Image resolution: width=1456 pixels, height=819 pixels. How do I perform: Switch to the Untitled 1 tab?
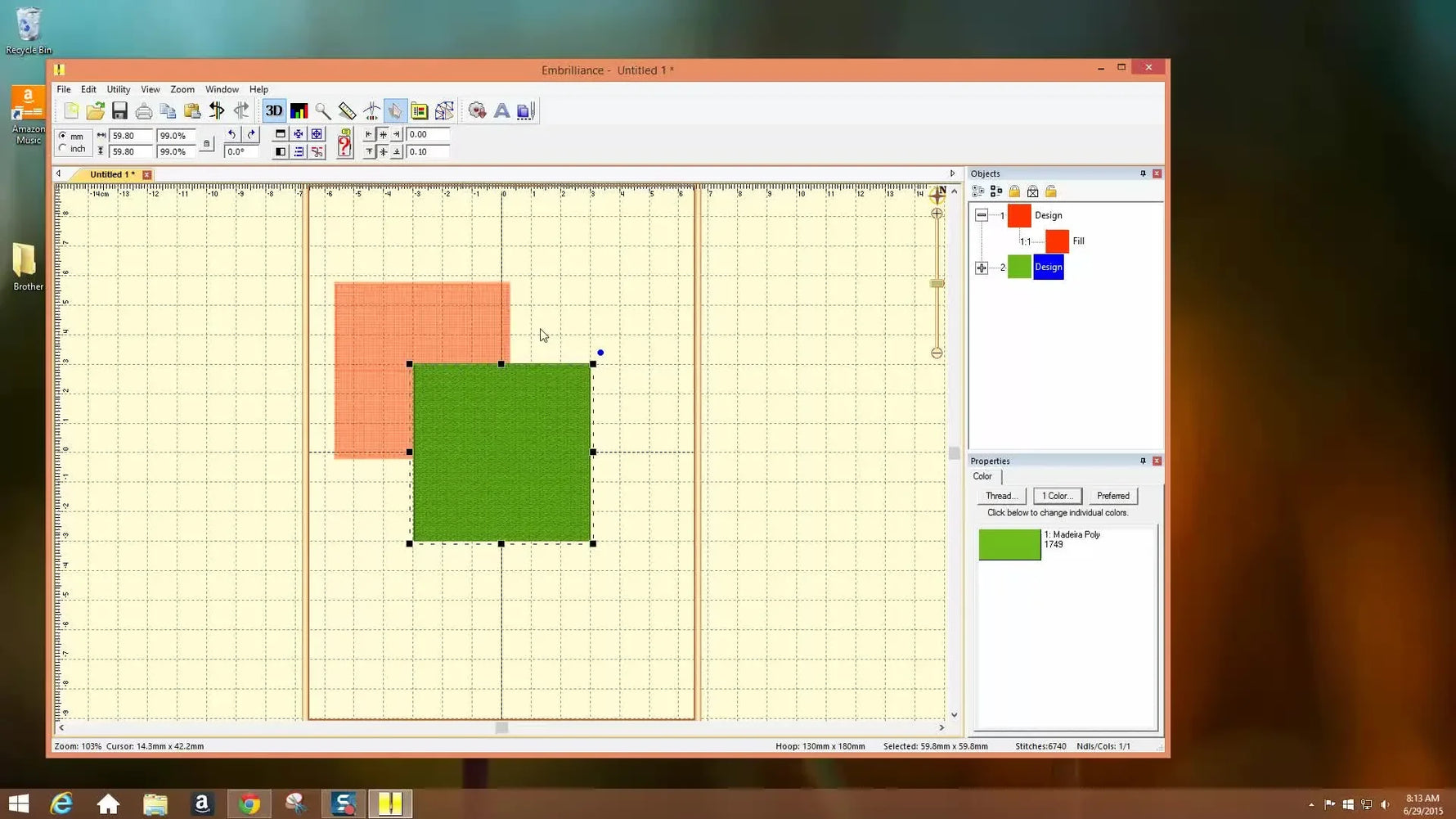point(112,174)
